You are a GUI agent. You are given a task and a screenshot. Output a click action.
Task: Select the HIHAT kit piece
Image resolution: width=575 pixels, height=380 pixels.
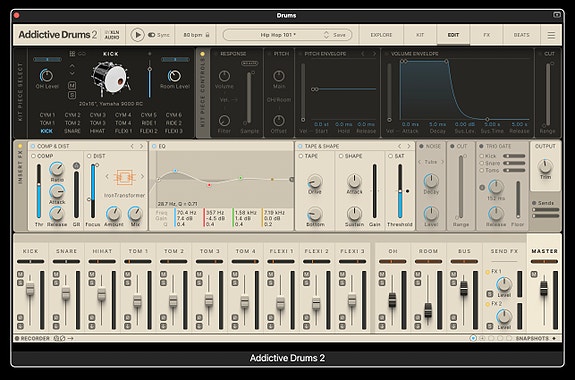pos(98,131)
